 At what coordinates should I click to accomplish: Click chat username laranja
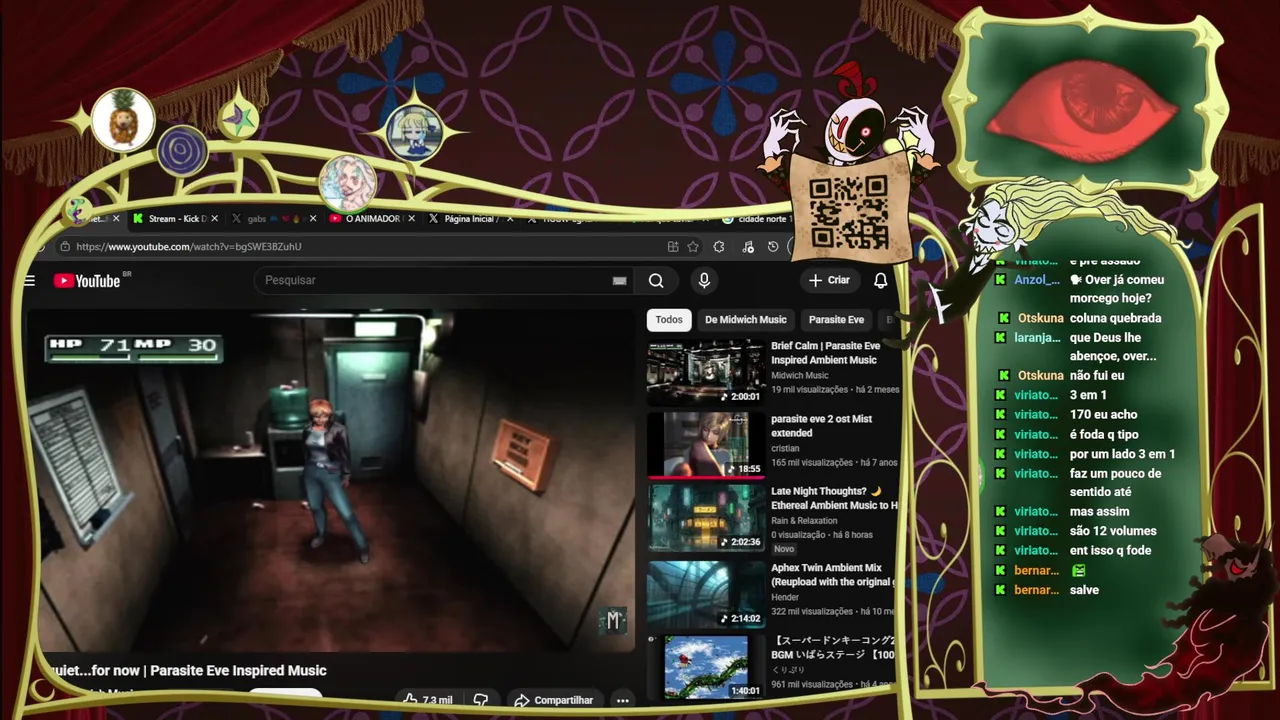pyautogui.click(x=1037, y=338)
